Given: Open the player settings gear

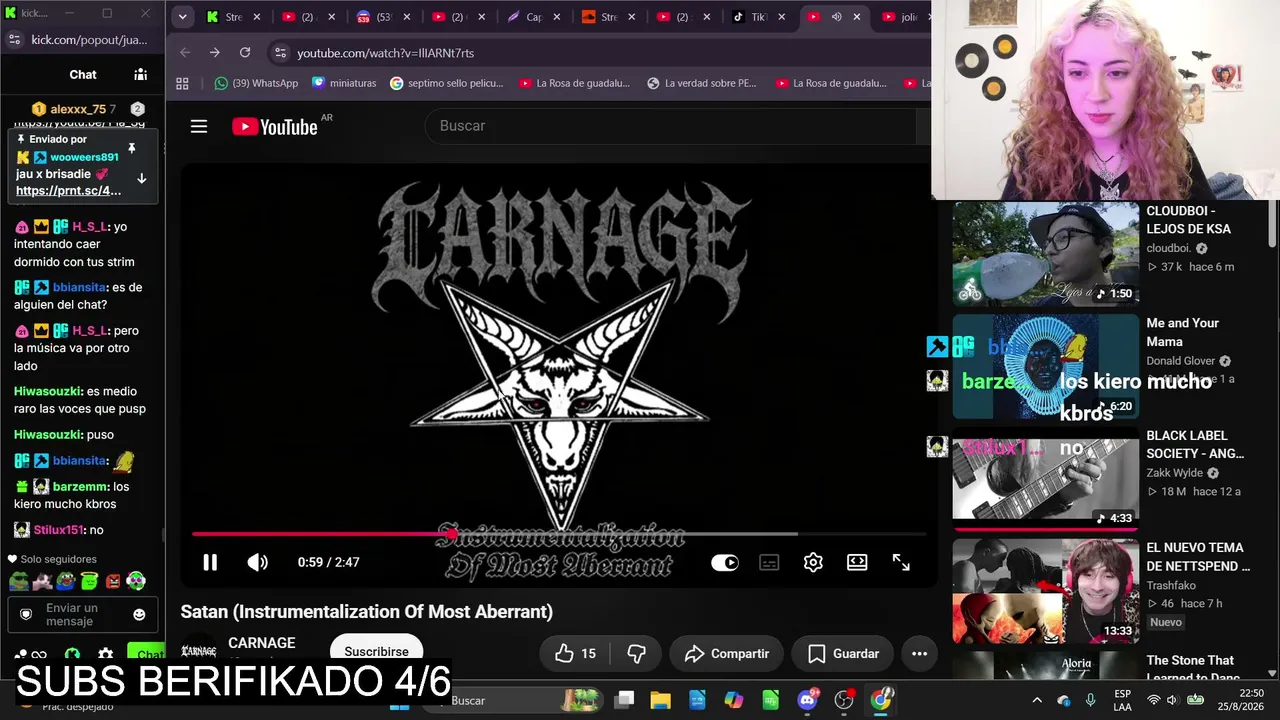Looking at the screenshot, I should click(813, 562).
